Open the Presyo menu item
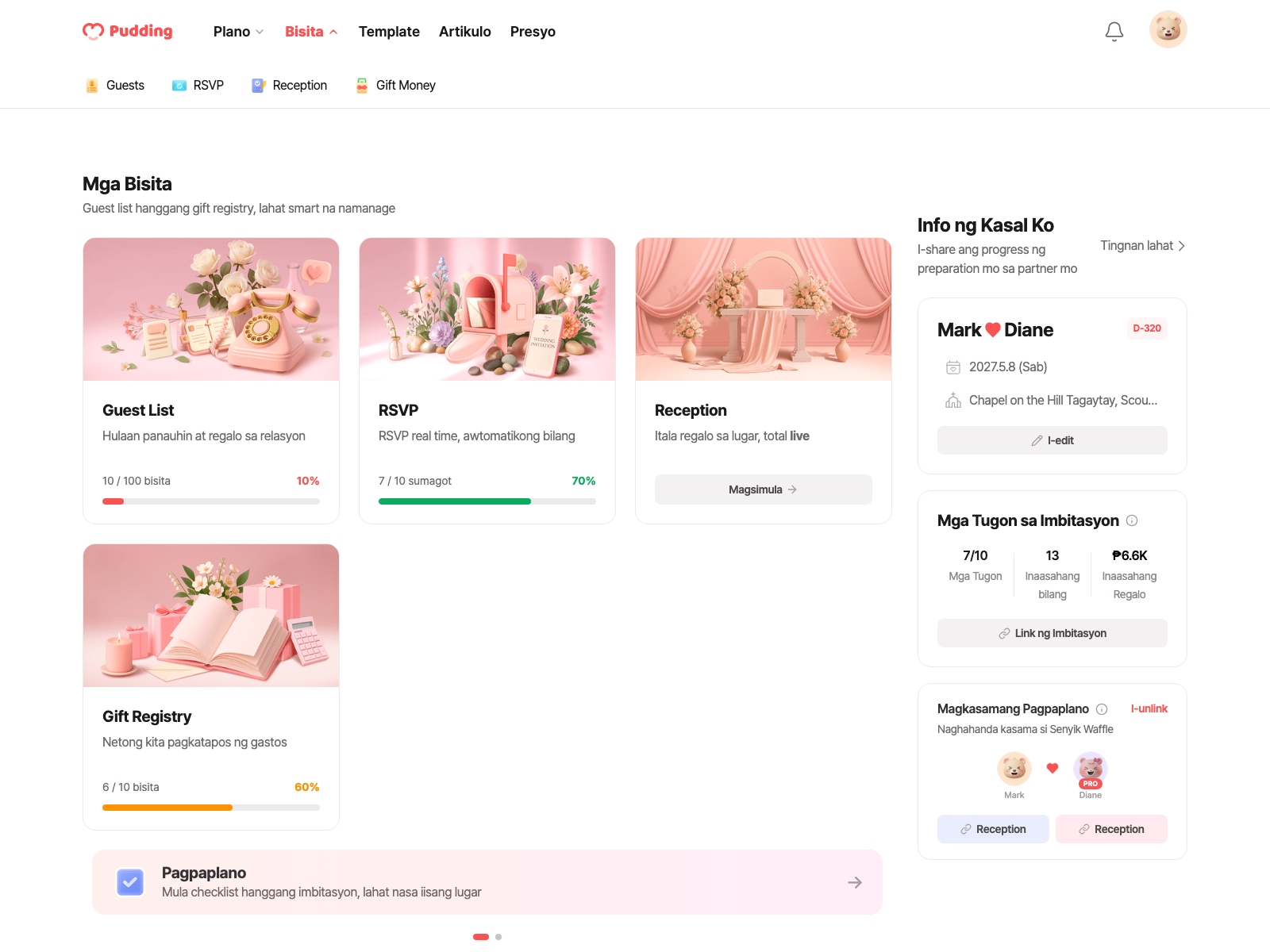 pos(533,32)
